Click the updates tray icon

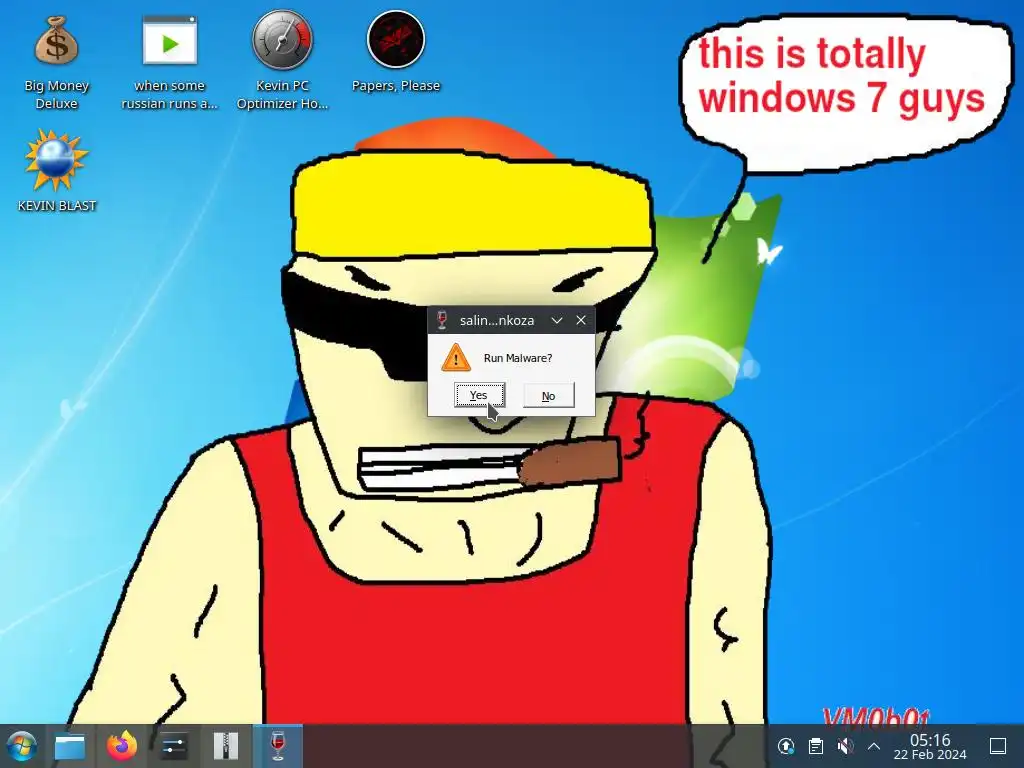(x=786, y=746)
